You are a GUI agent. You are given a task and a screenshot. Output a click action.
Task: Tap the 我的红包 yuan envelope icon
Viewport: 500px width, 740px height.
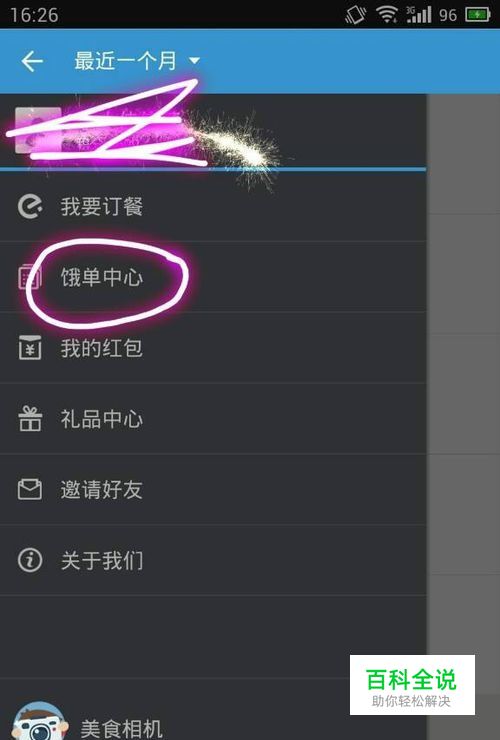30,348
